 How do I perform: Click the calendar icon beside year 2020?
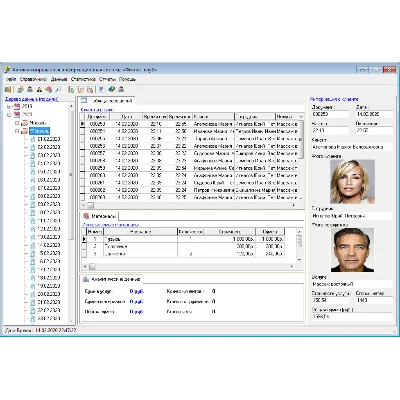[x=17, y=114]
